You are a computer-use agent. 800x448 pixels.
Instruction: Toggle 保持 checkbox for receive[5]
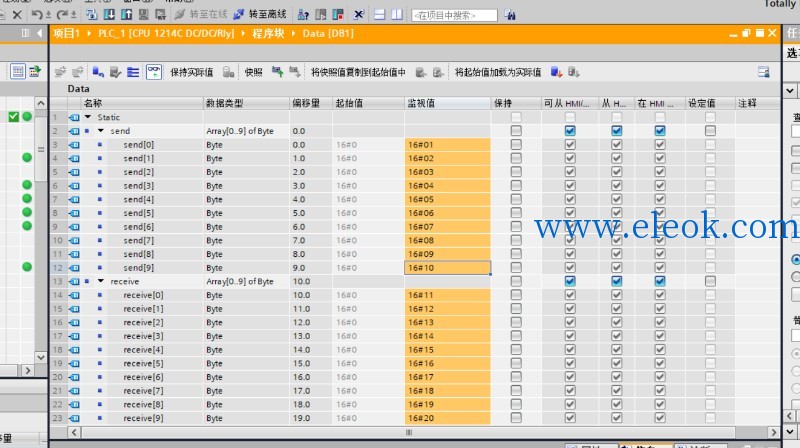(x=516, y=363)
